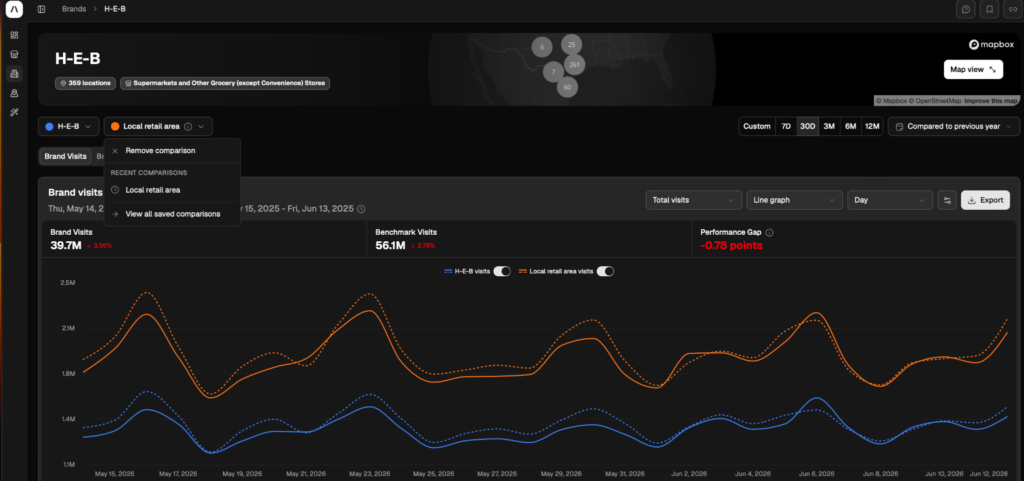Toggle the H-E-B visits line switch
This screenshot has width=1024, height=481.
coord(502,272)
